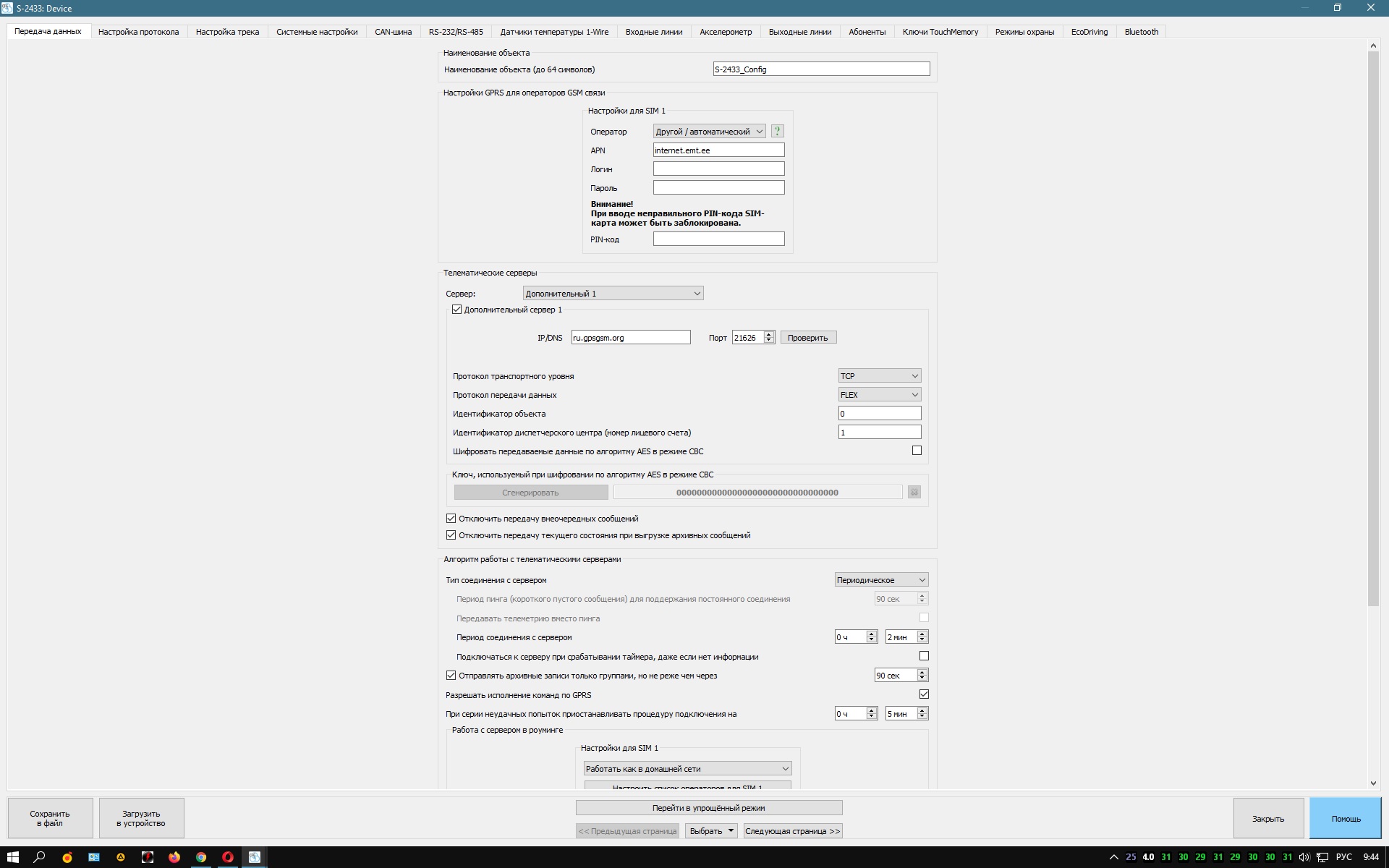Toggle Отключить передачу внеочередных сообщений checkbox

[451, 519]
